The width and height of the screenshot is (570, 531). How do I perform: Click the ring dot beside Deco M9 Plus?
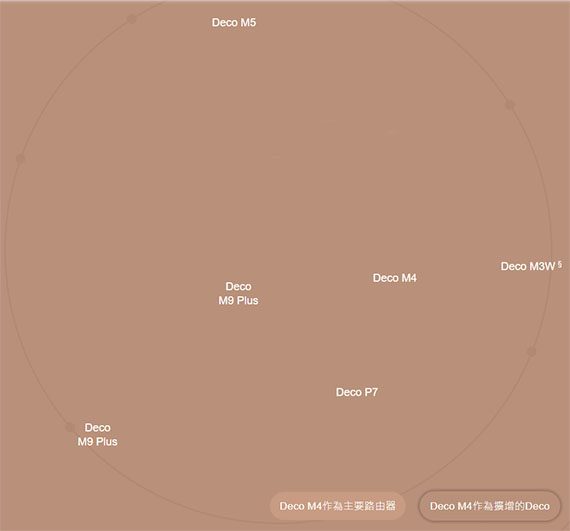pyautogui.click(x=70, y=427)
